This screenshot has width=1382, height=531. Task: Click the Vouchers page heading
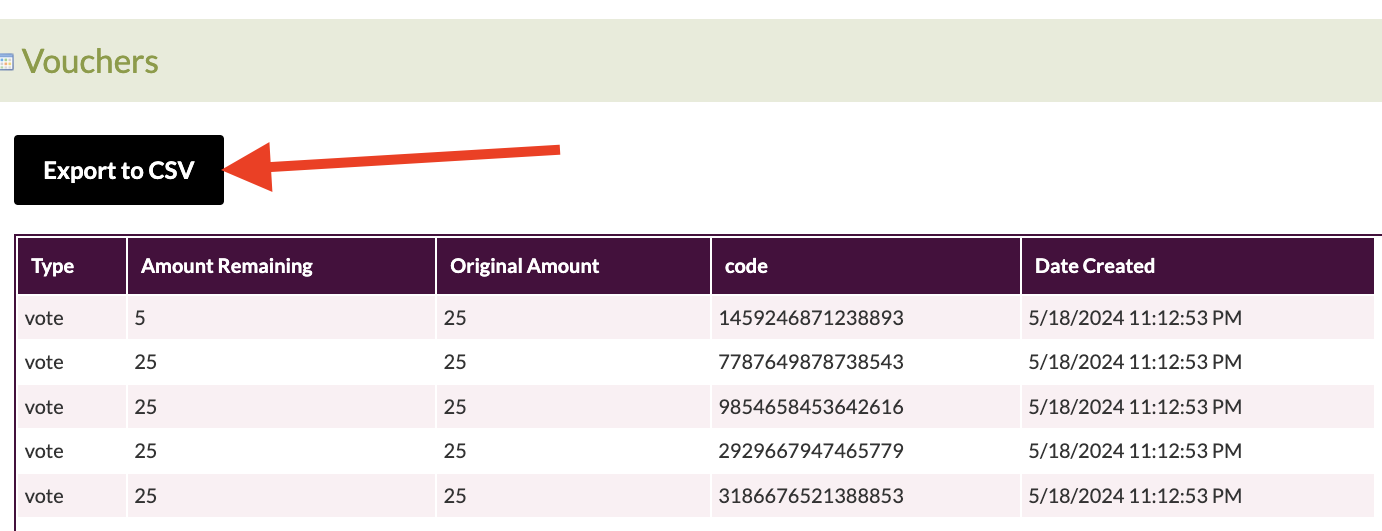(x=90, y=62)
